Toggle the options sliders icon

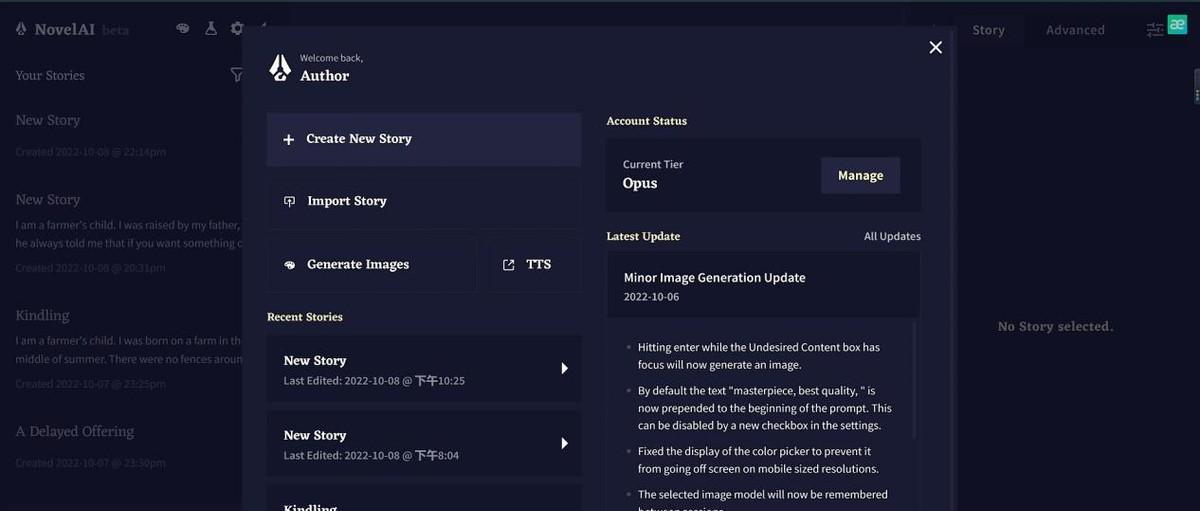[x=1155, y=30]
